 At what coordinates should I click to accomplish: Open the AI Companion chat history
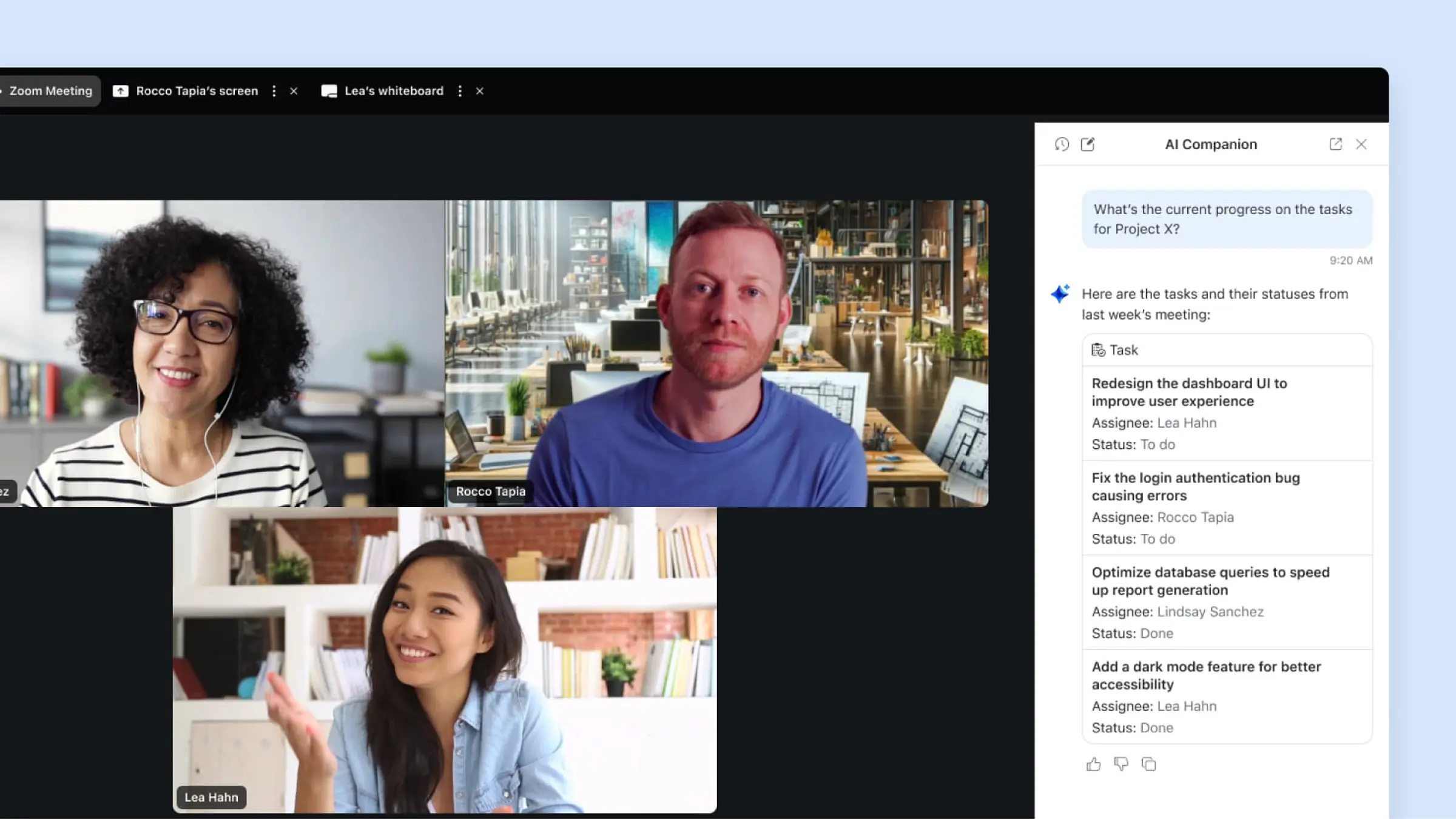(x=1062, y=144)
